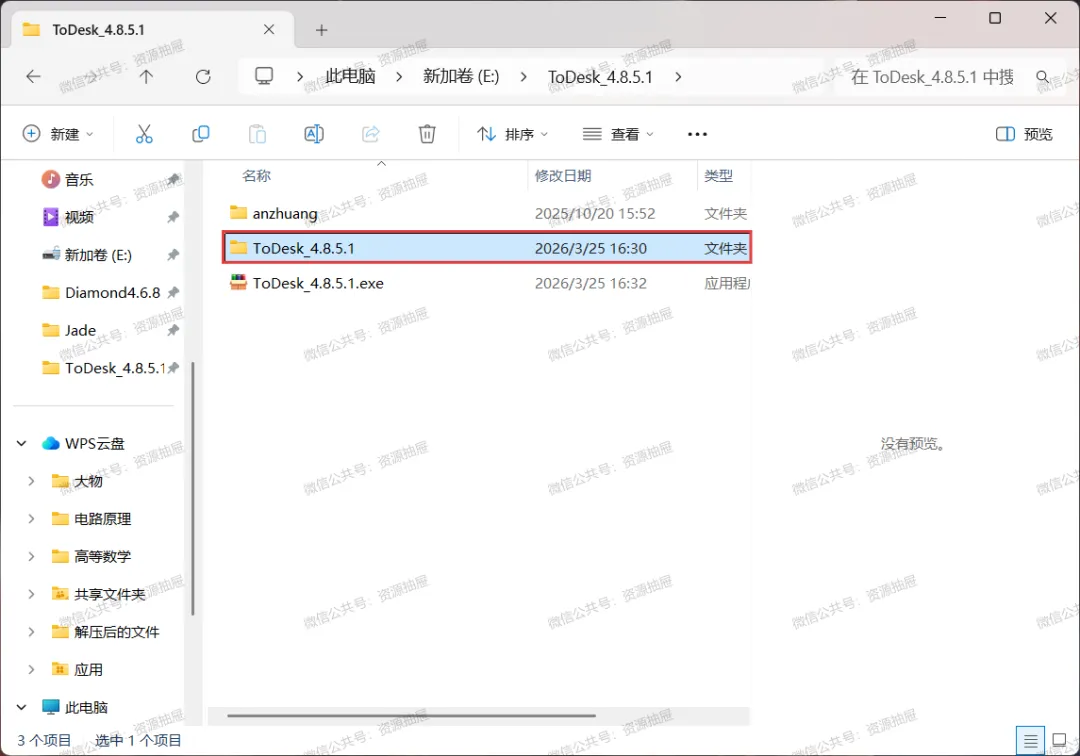The height and width of the screenshot is (756, 1080).
Task: Select the anzhuang folder
Action: [284, 213]
